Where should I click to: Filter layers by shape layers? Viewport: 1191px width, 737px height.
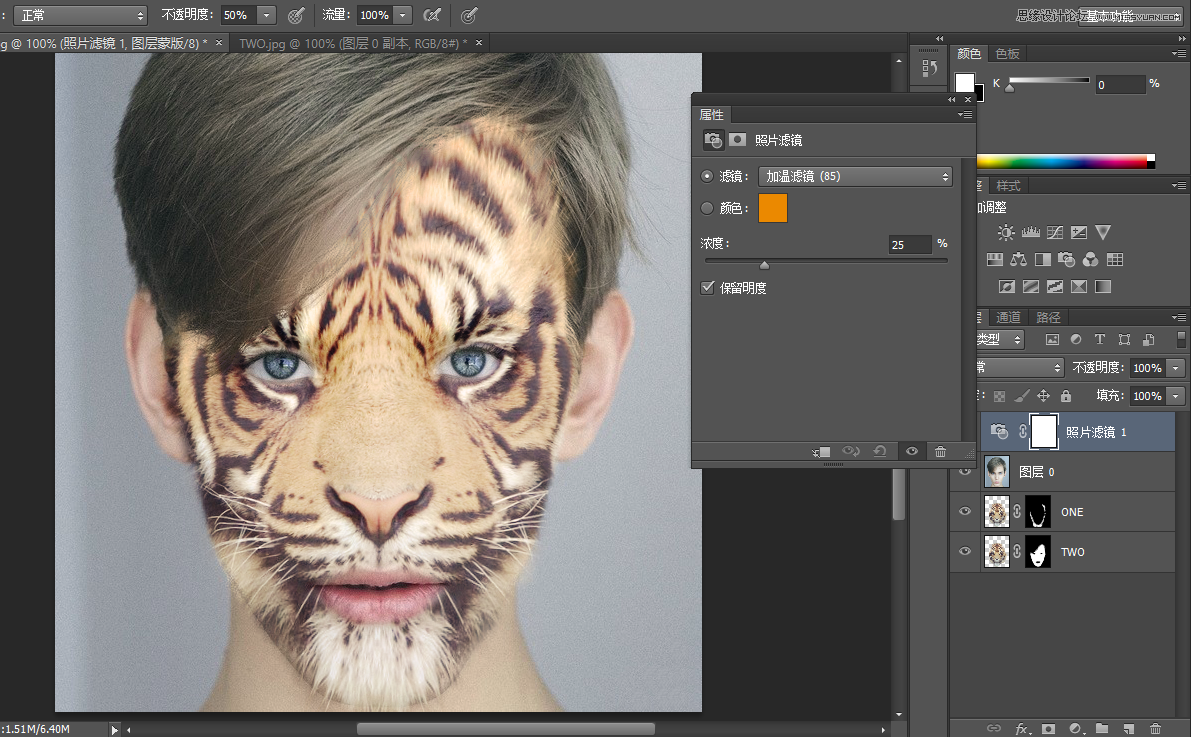(x=1124, y=340)
